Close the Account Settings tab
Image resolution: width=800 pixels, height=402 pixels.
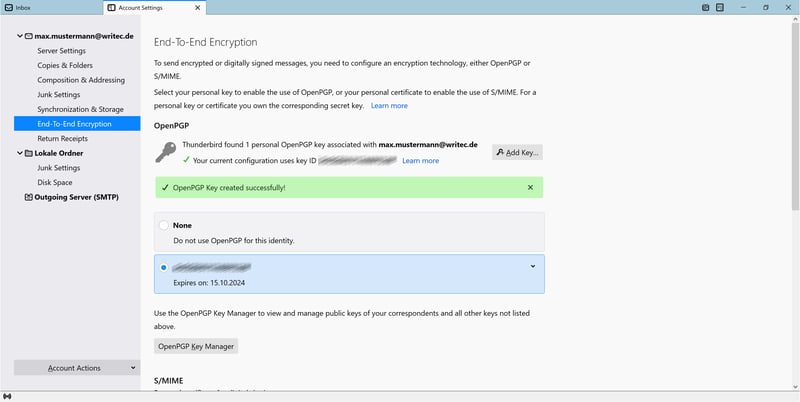pyautogui.click(x=197, y=8)
